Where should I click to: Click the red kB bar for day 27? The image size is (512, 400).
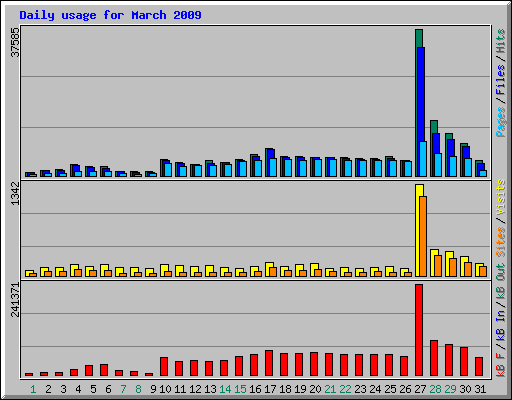[x=419, y=330]
